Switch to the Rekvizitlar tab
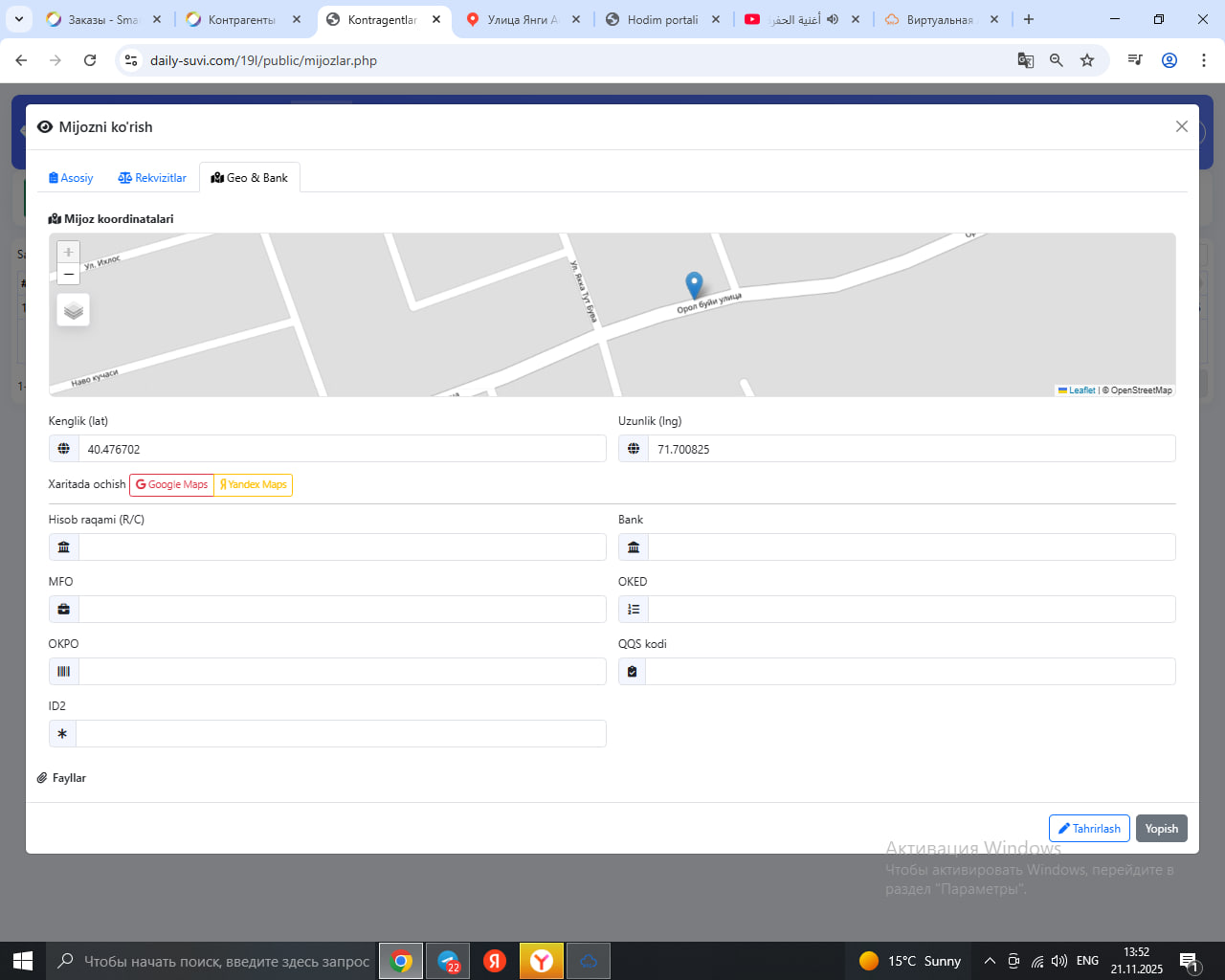The width and height of the screenshot is (1225, 980). (152, 178)
